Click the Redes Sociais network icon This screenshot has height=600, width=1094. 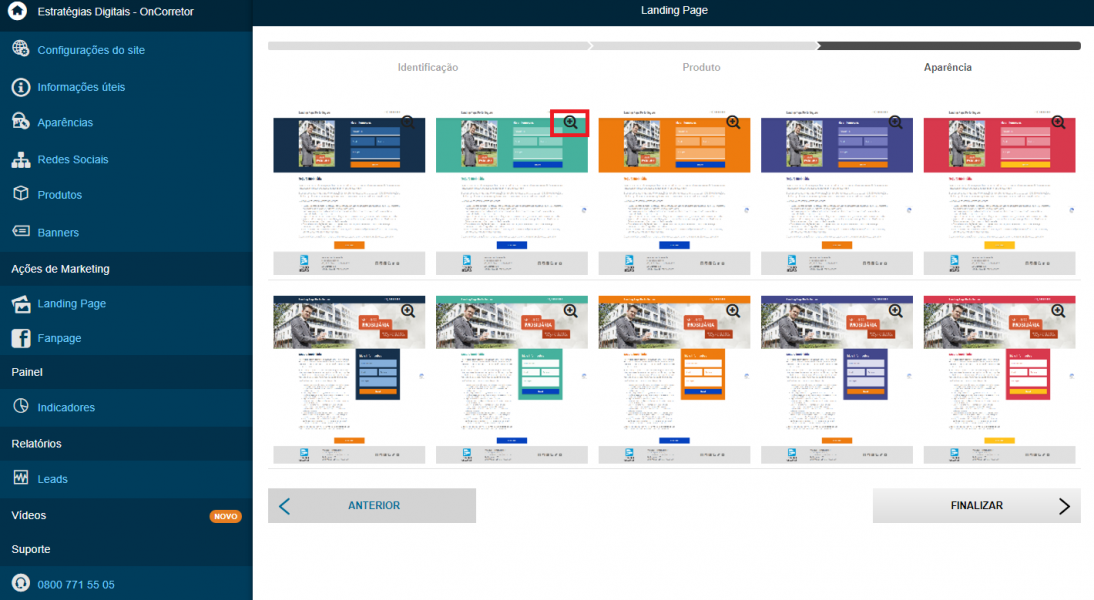click(x=21, y=159)
